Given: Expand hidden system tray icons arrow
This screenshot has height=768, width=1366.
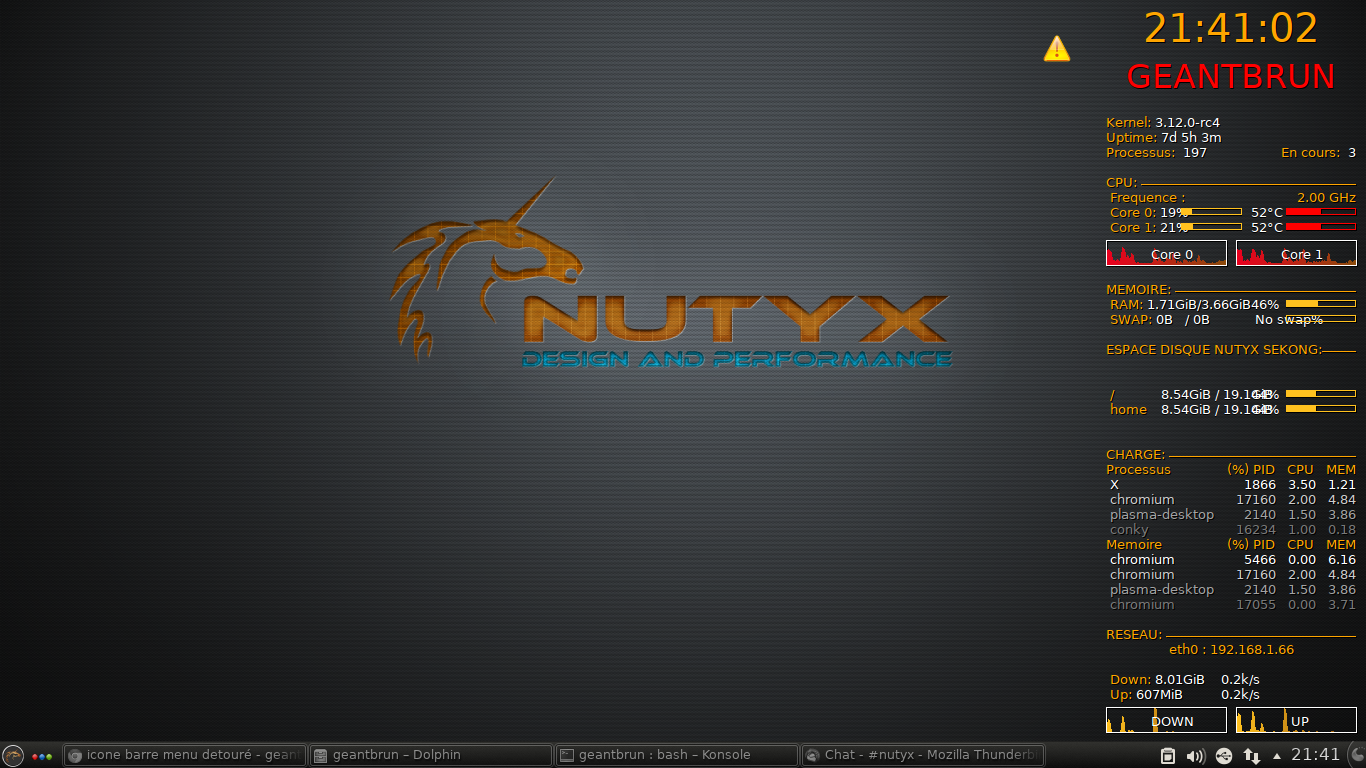Looking at the screenshot, I should coord(1276,756).
